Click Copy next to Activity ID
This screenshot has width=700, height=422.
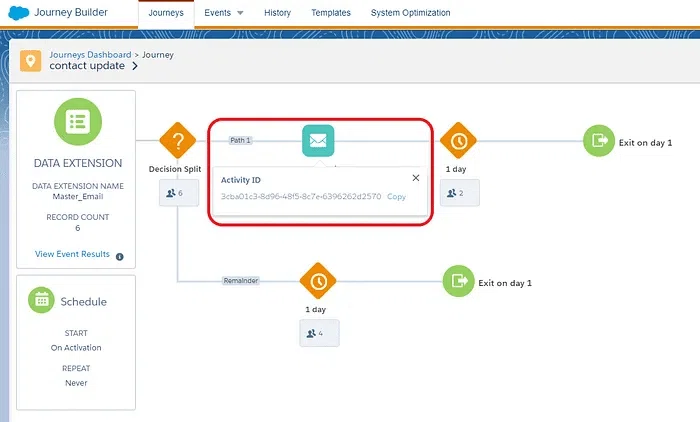tap(396, 196)
